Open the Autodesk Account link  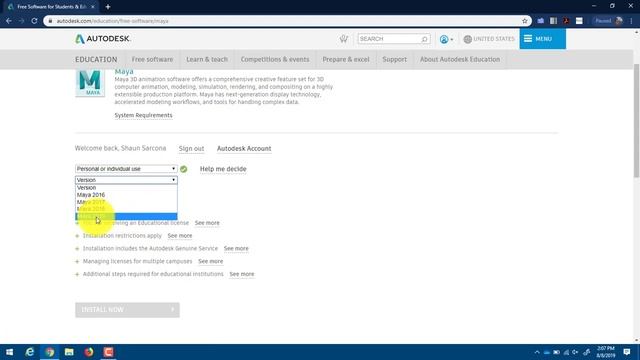point(244,149)
